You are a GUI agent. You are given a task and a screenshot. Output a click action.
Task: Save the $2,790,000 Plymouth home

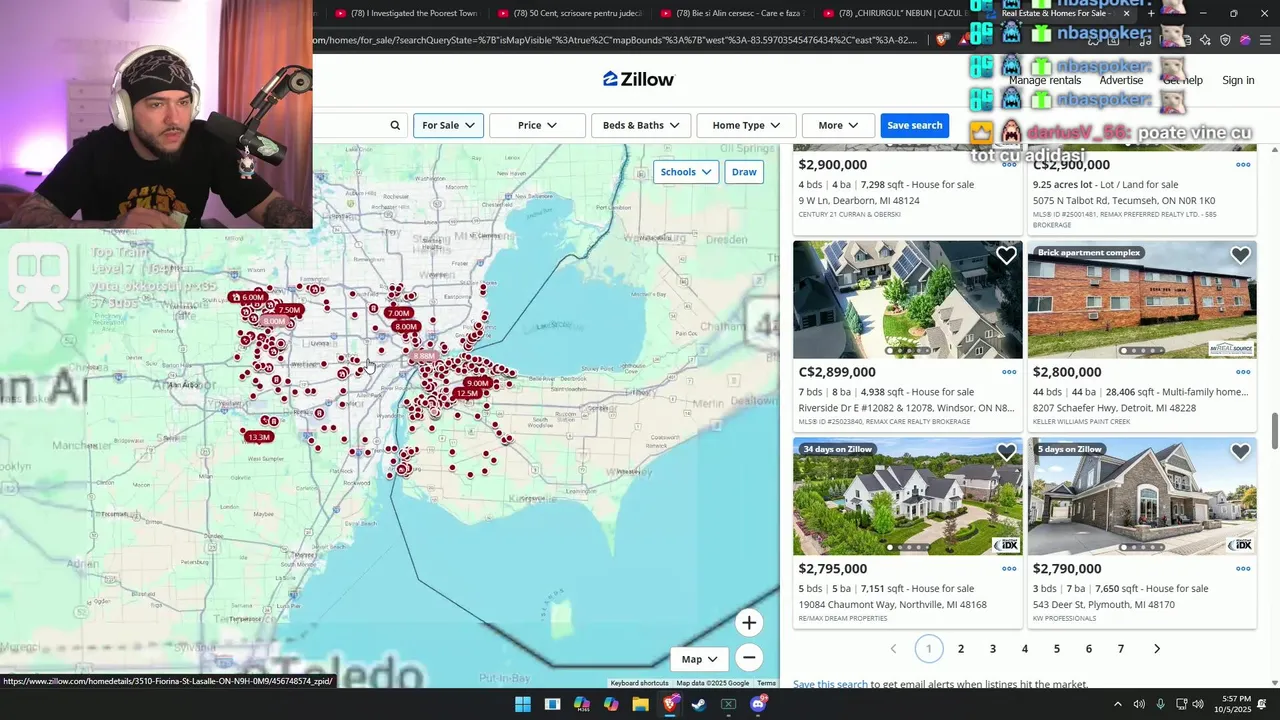1241,452
